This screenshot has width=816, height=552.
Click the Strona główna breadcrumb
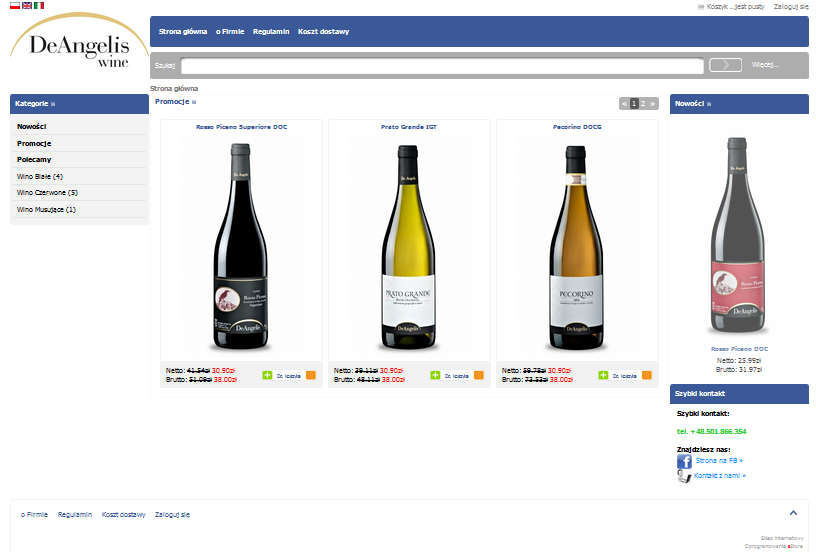pos(174,88)
